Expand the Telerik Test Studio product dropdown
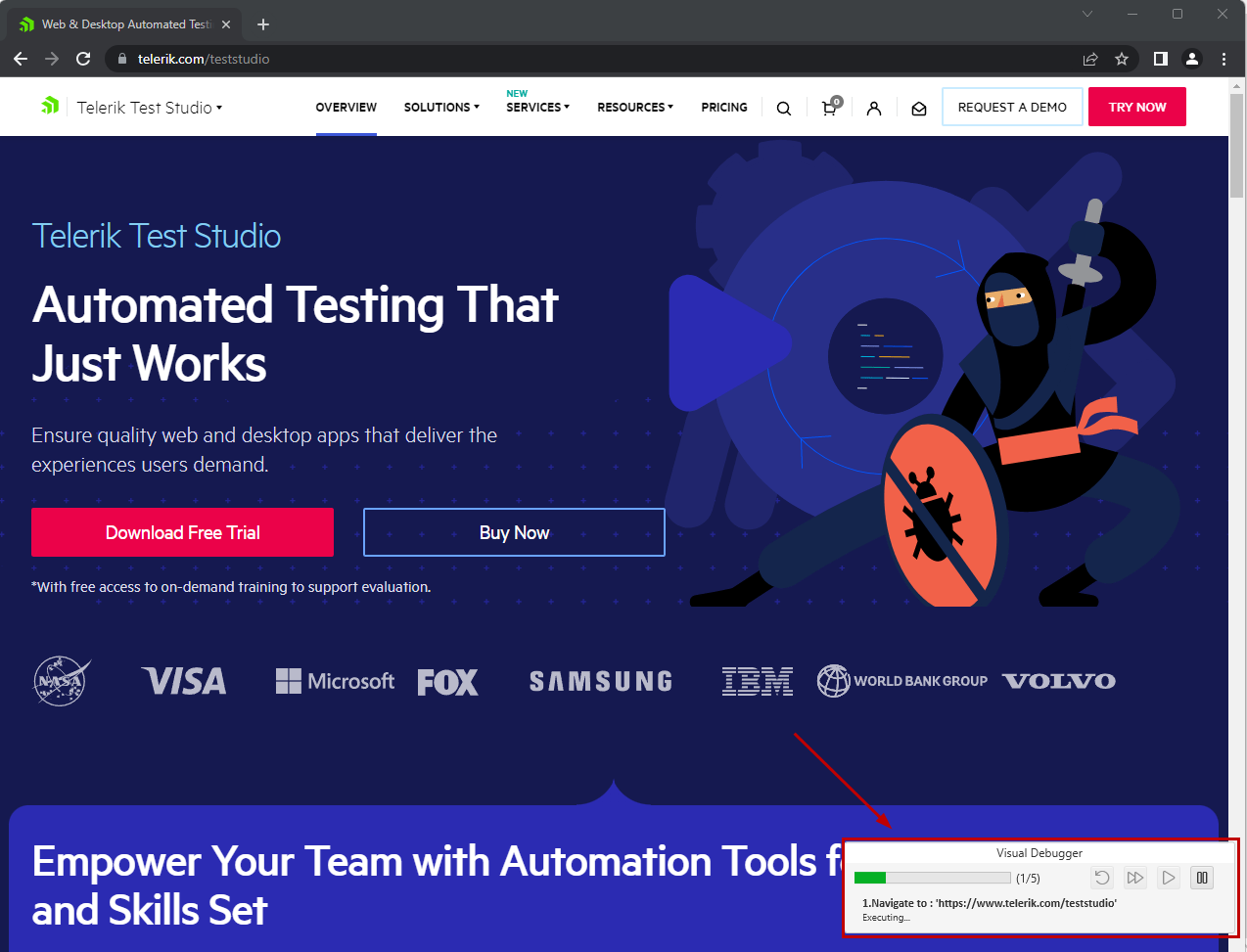 pos(150,108)
